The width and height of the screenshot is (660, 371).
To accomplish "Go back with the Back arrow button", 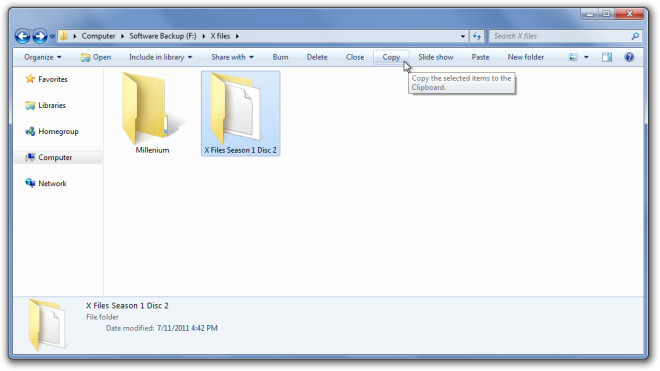I will coord(22,36).
